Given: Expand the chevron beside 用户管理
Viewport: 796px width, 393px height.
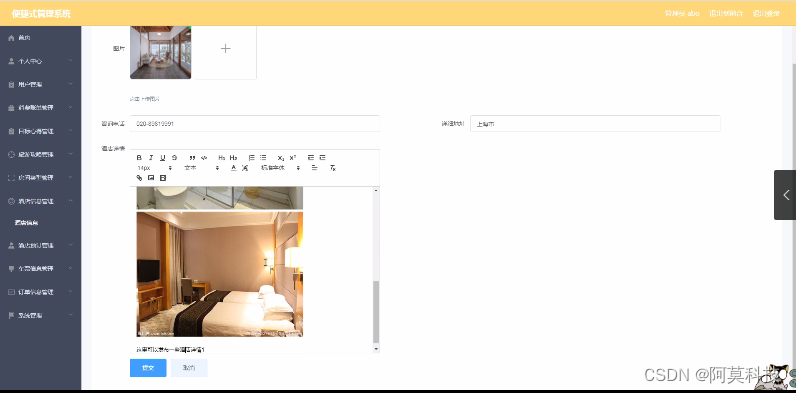Looking at the screenshot, I should (x=71, y=84).
